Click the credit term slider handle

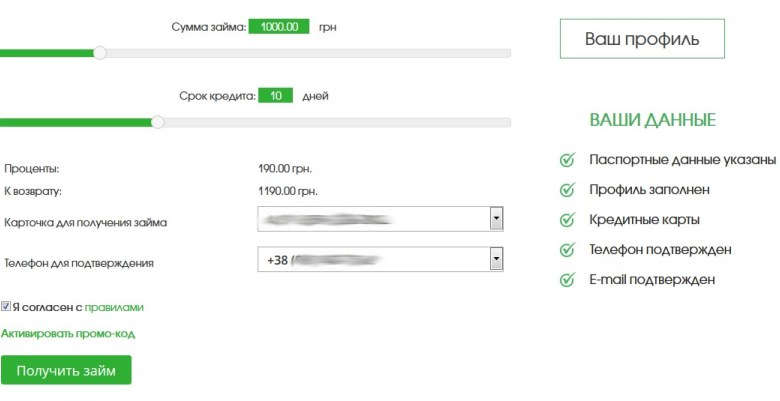tap(157, 122)
